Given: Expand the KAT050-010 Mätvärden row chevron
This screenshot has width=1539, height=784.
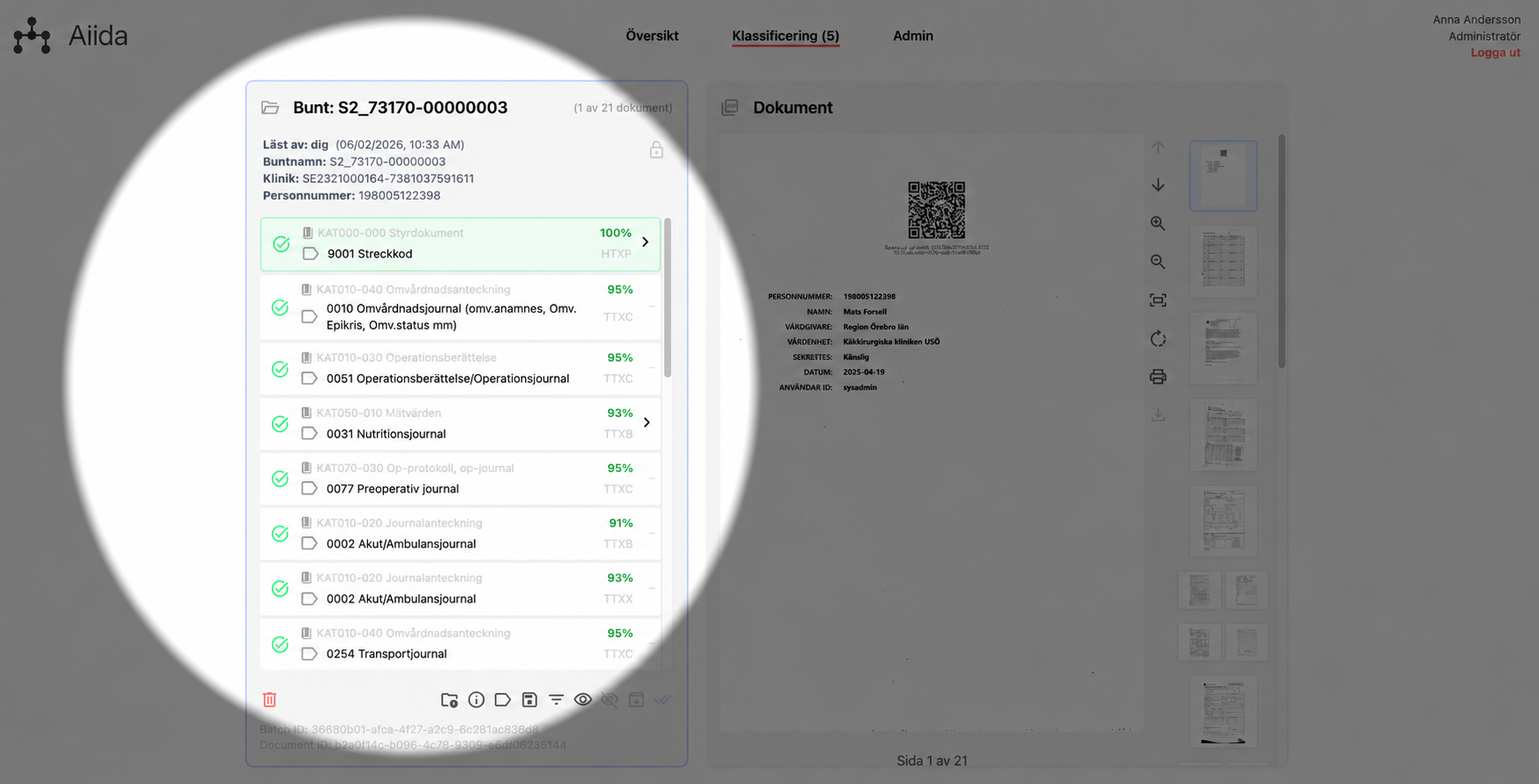Looking at the screenshot, I should pos(647,422).
